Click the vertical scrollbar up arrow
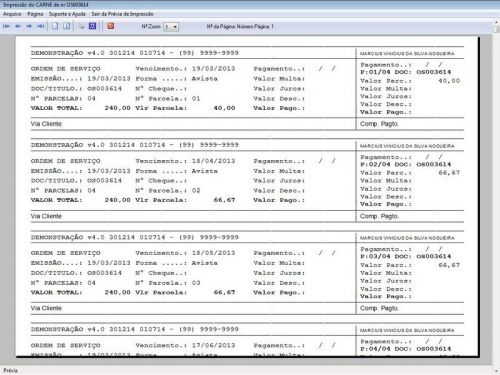The height and width of the screenshot is (375, 500). click(x=496, y=21)
